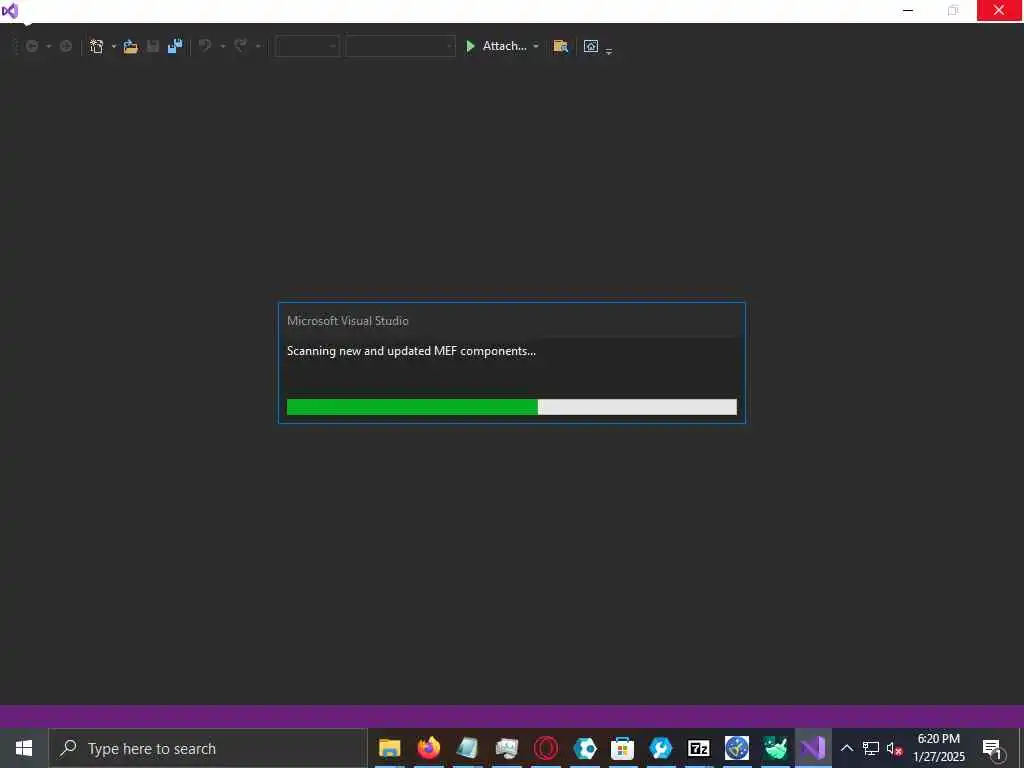
Task: Open the Navigate Backward history dropdown
Action: (48, 46)
